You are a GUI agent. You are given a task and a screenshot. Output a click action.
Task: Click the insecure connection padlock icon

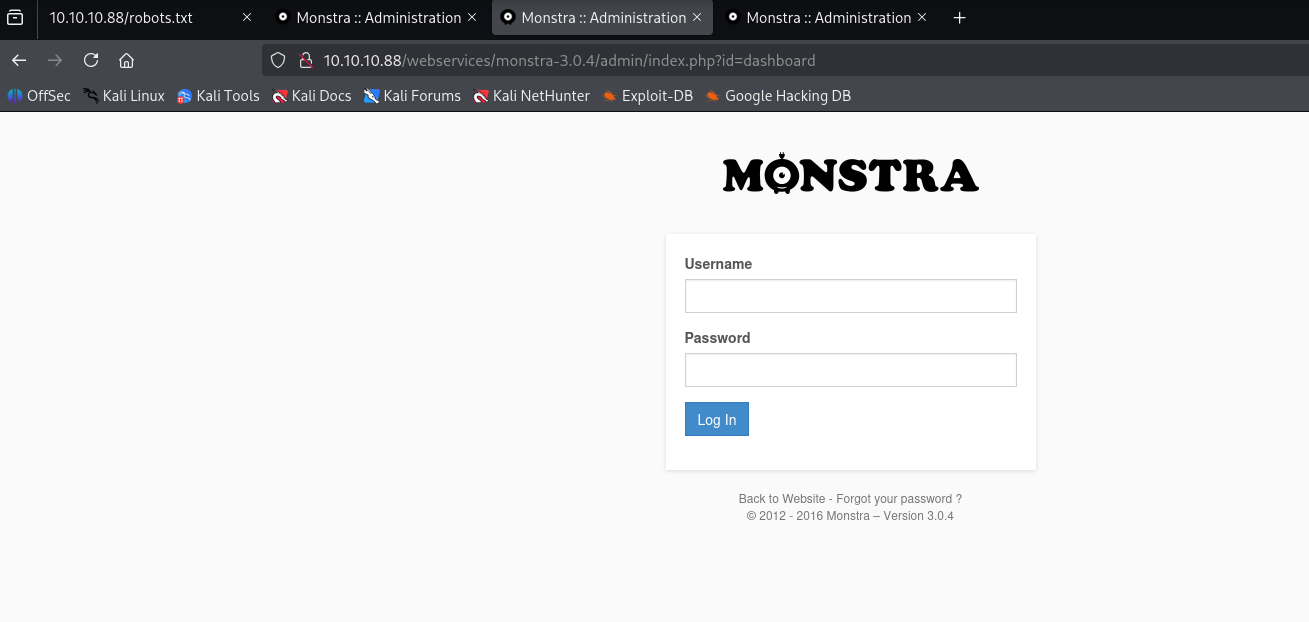tap(306, 60)
